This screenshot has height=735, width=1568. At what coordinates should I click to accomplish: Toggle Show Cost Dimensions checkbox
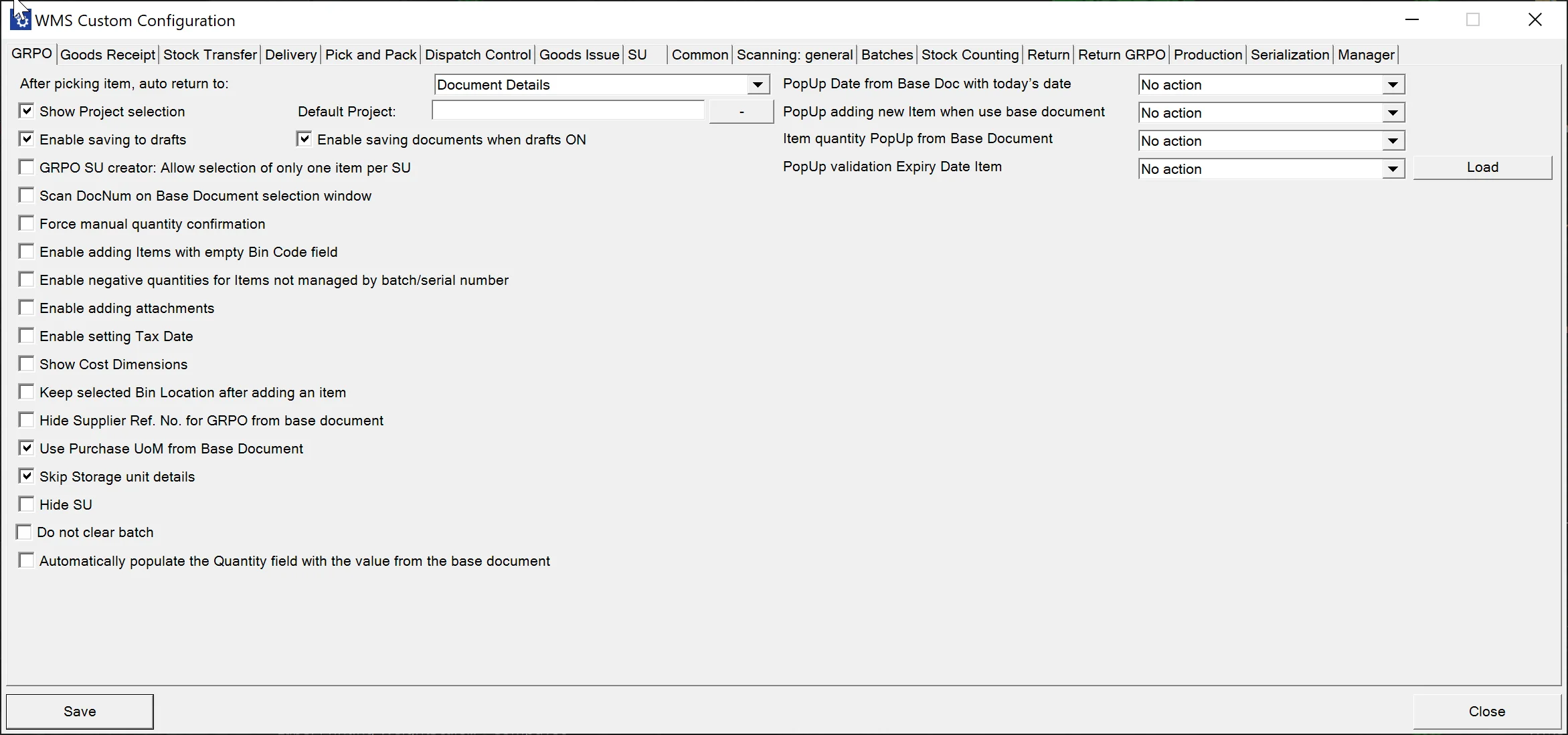tap(26, 364)
